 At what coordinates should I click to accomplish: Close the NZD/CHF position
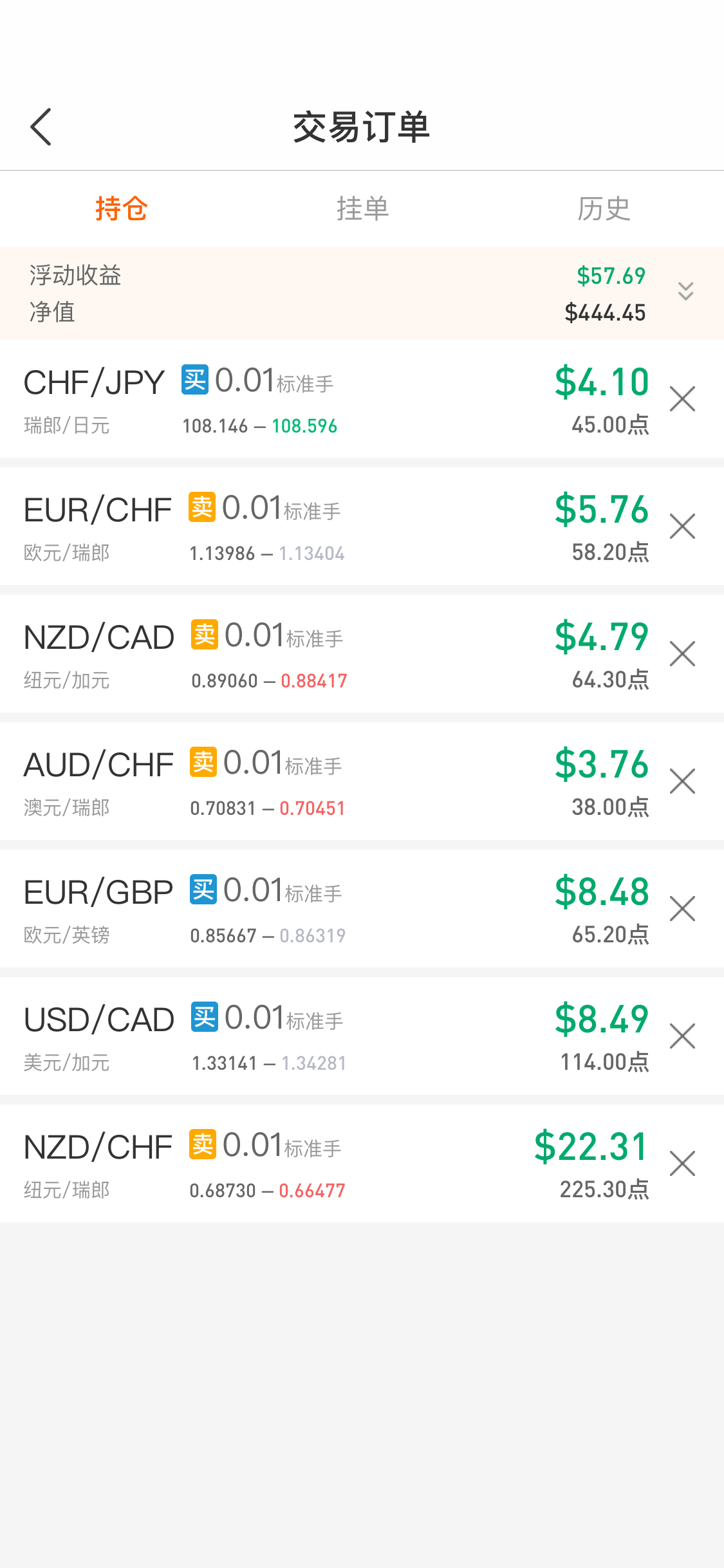coord(682,1163)
